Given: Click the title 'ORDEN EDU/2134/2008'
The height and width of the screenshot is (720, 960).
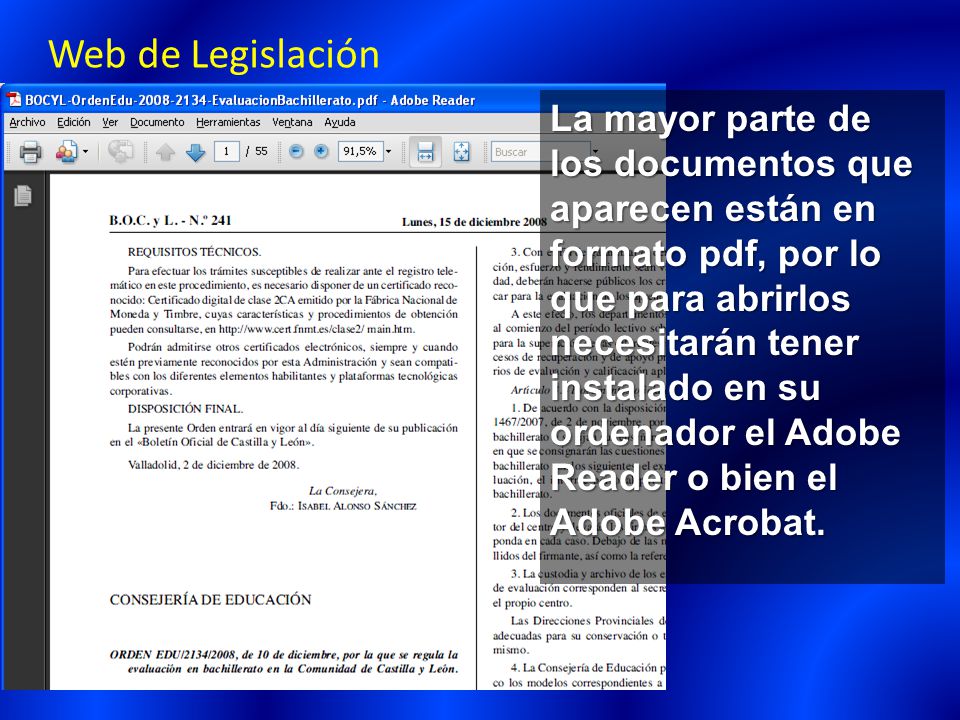Looking at the screenshot, I should [x=173, y=654].
